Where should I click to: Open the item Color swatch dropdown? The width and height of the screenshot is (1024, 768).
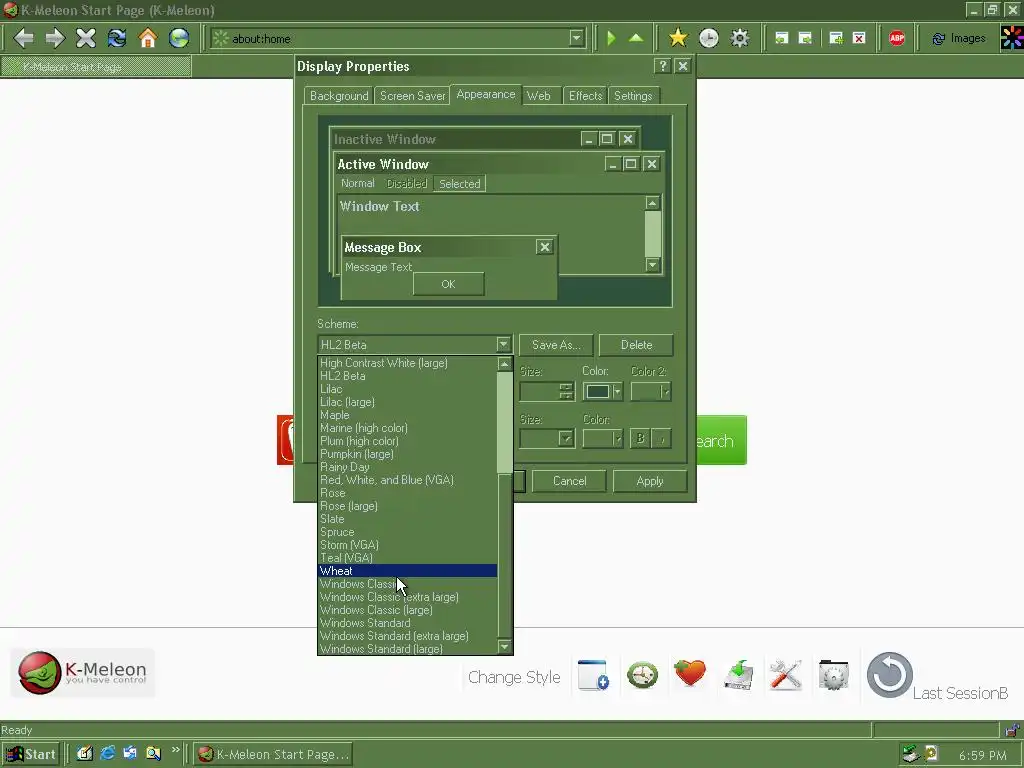[x=602, y=392]
